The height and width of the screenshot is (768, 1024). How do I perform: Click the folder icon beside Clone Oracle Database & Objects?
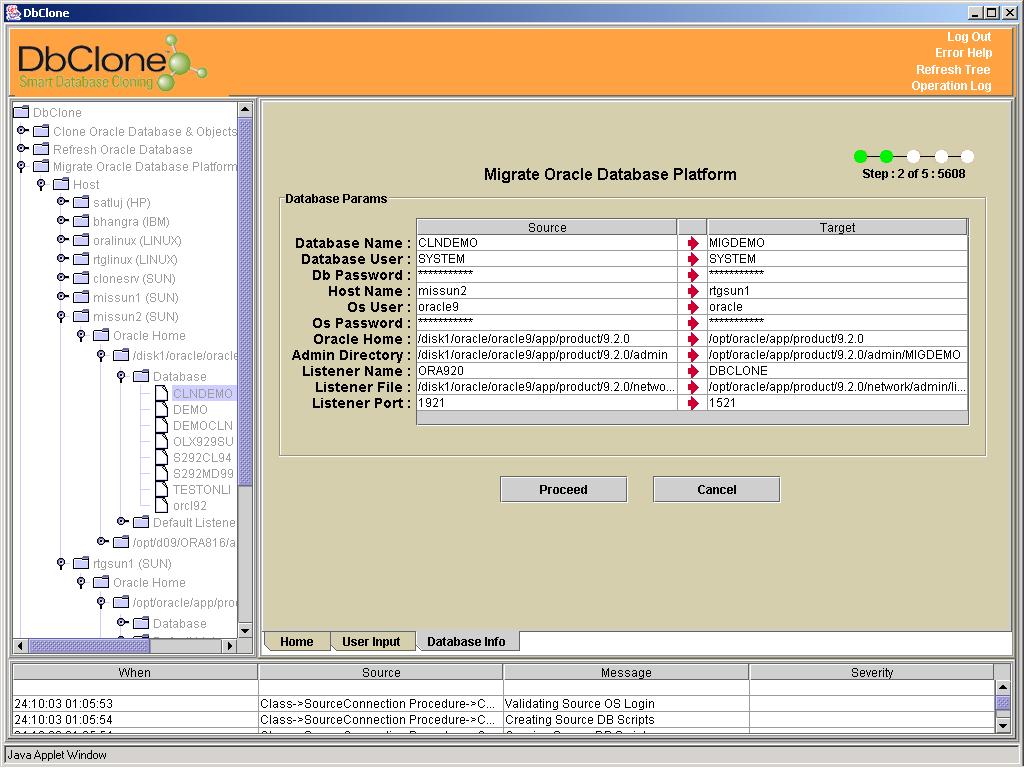pyautogui.click(x=41, y=131)
